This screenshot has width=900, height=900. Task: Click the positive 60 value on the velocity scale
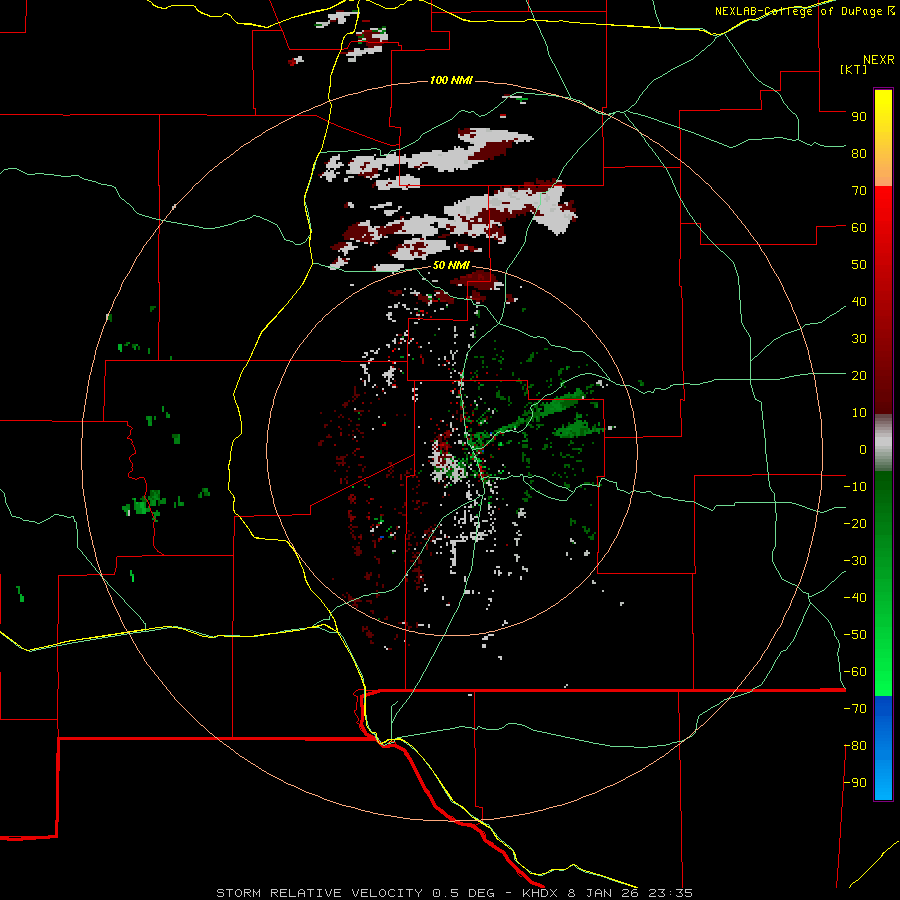(859, 228)
